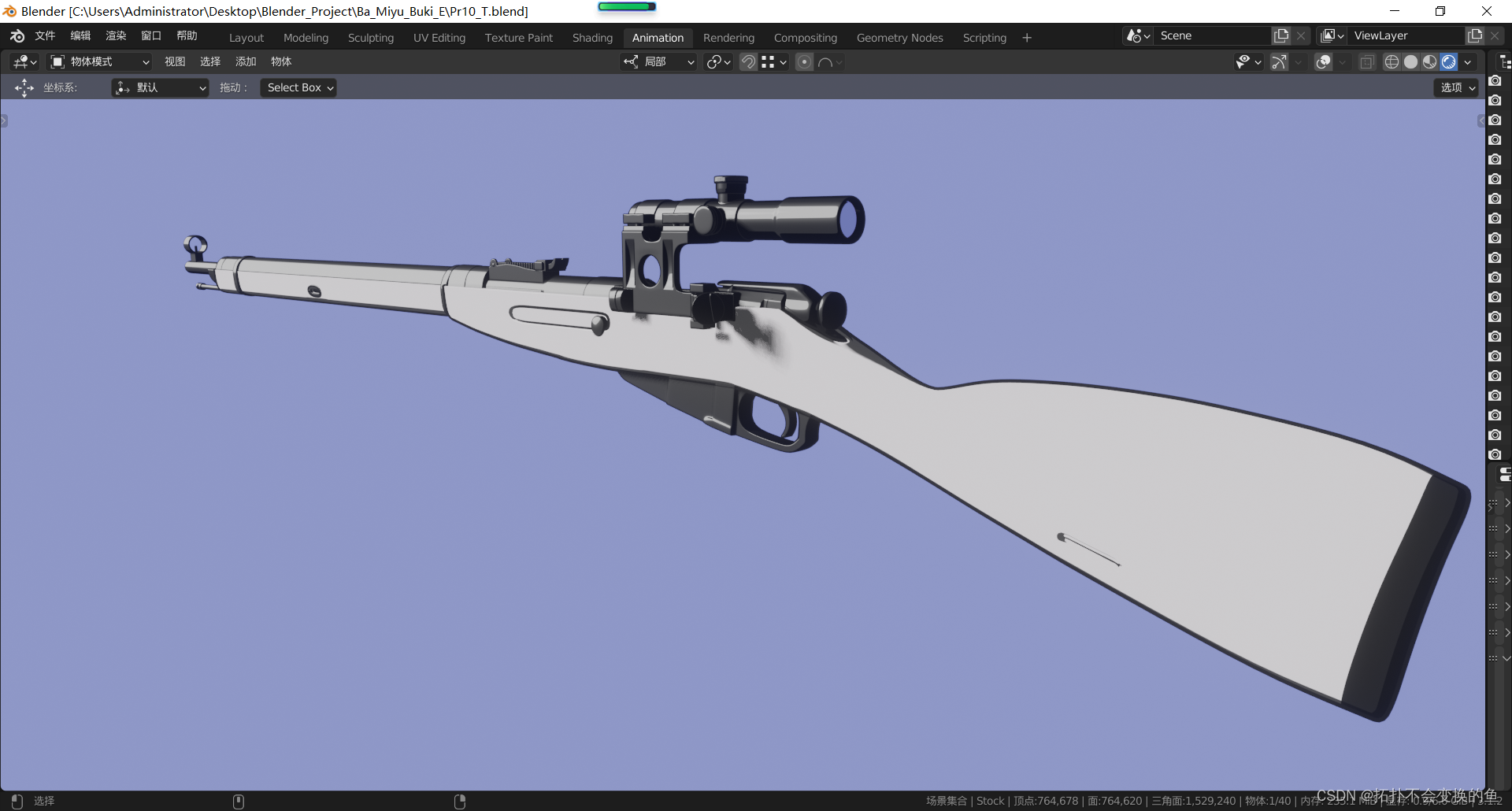This screenshot has width=1512, height=811.
Task: Open the 默认 orientation dropdown
Action: 161,87
